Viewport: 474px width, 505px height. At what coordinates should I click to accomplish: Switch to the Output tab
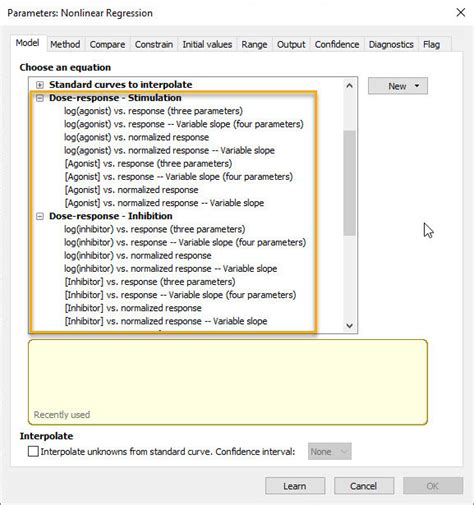coord(291,44)
